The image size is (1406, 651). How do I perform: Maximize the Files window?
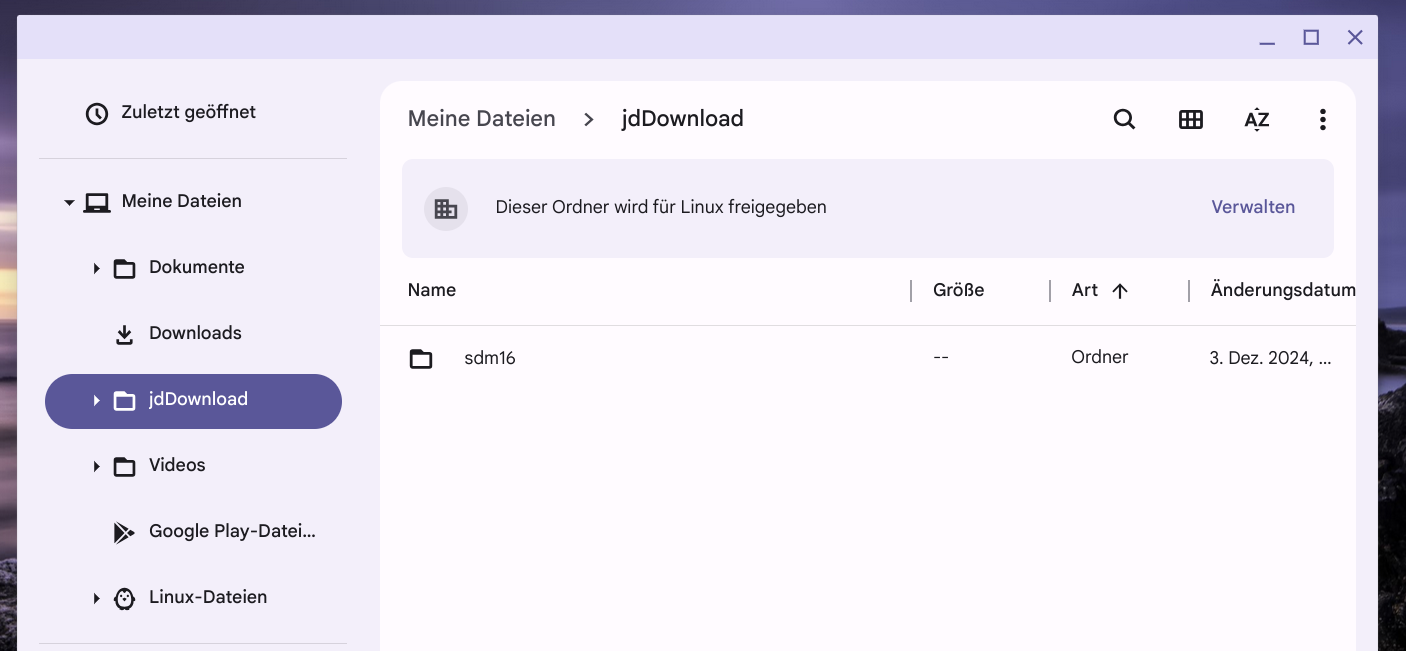point(1310,38)
